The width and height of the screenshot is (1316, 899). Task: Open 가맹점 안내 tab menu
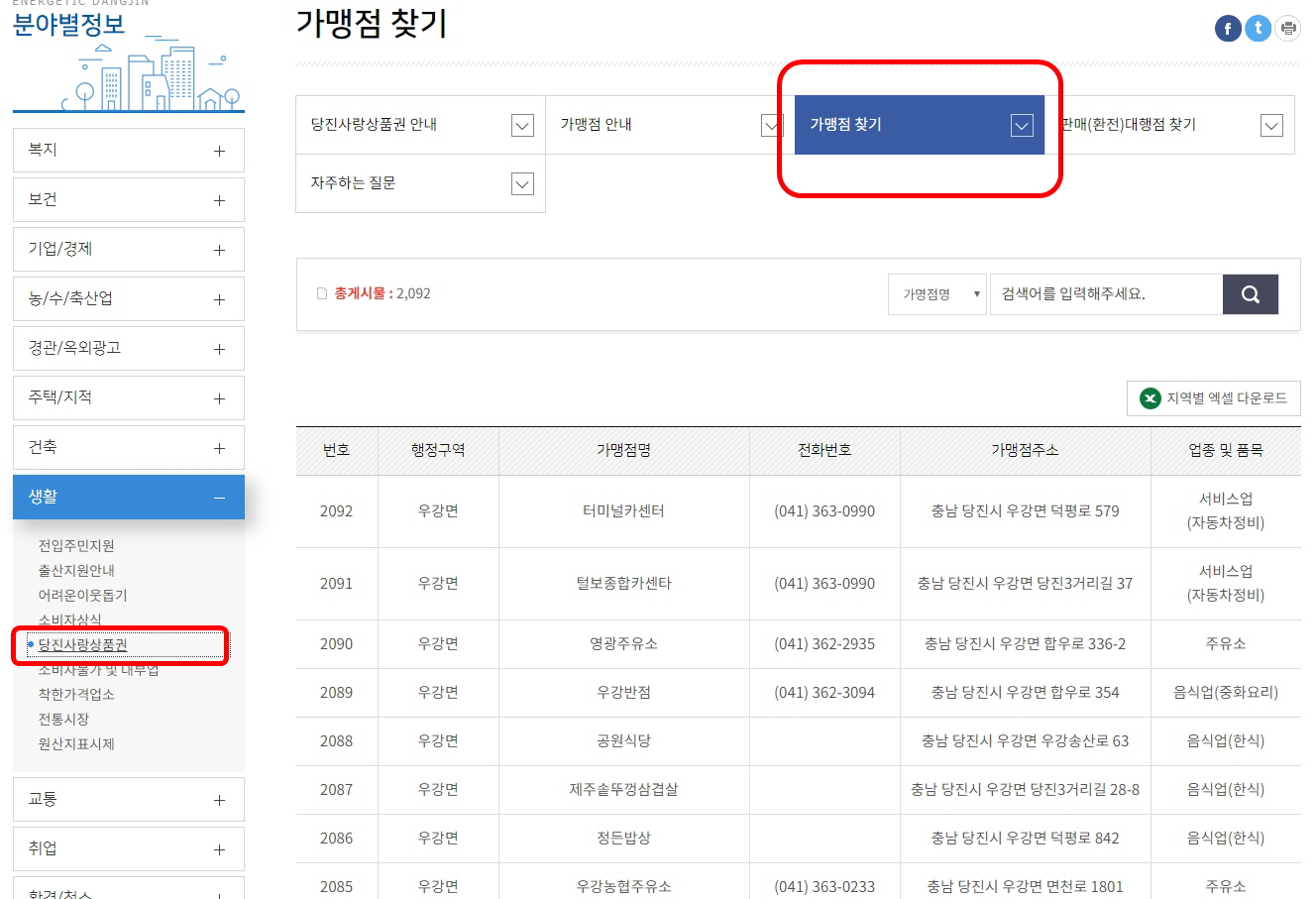tap(670, 125)
